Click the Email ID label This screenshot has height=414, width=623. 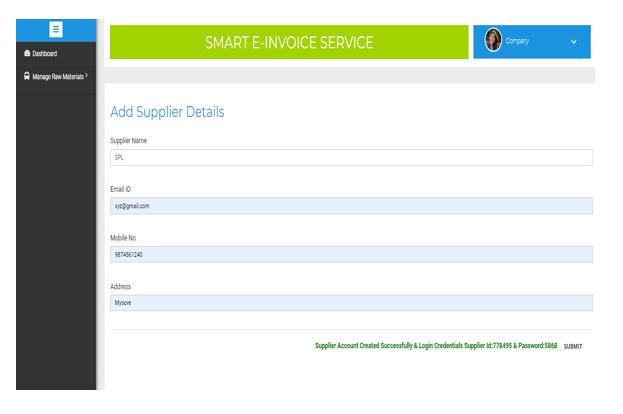click(x=120, y=189)
